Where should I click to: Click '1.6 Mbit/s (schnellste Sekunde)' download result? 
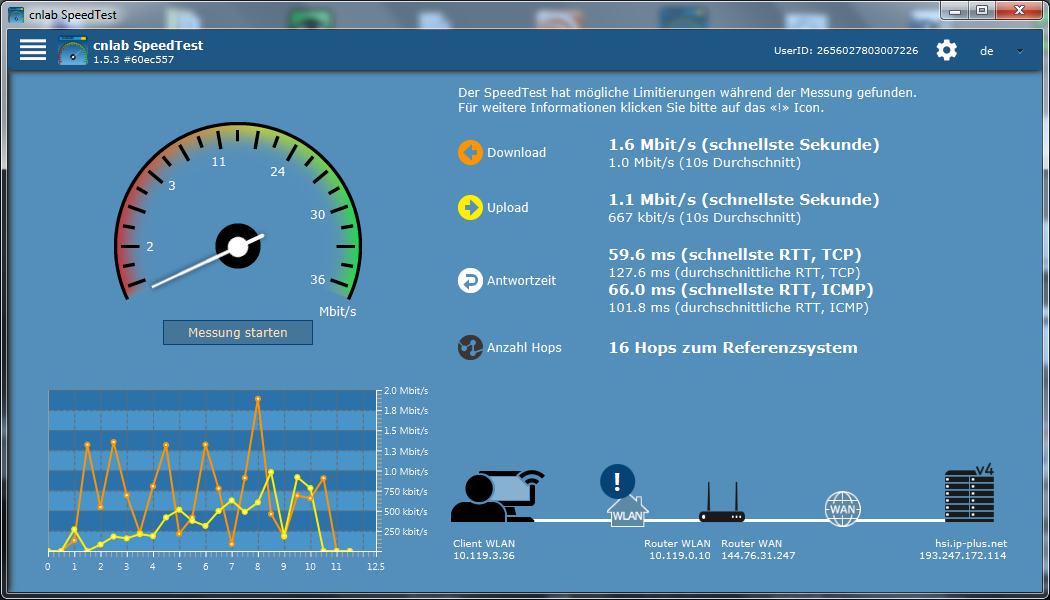pos(744,145)
